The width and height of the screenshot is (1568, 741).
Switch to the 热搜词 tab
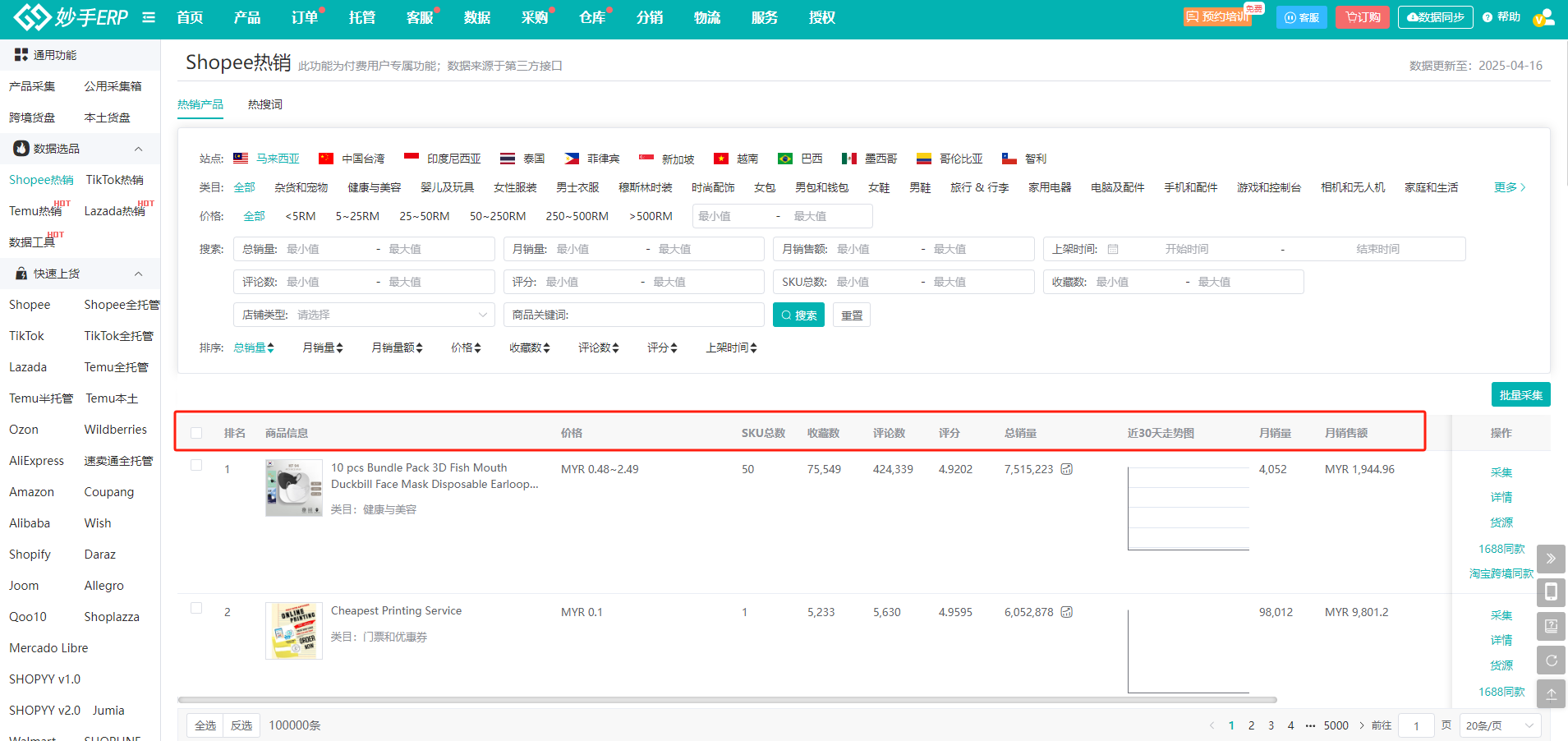coord(265,104)
